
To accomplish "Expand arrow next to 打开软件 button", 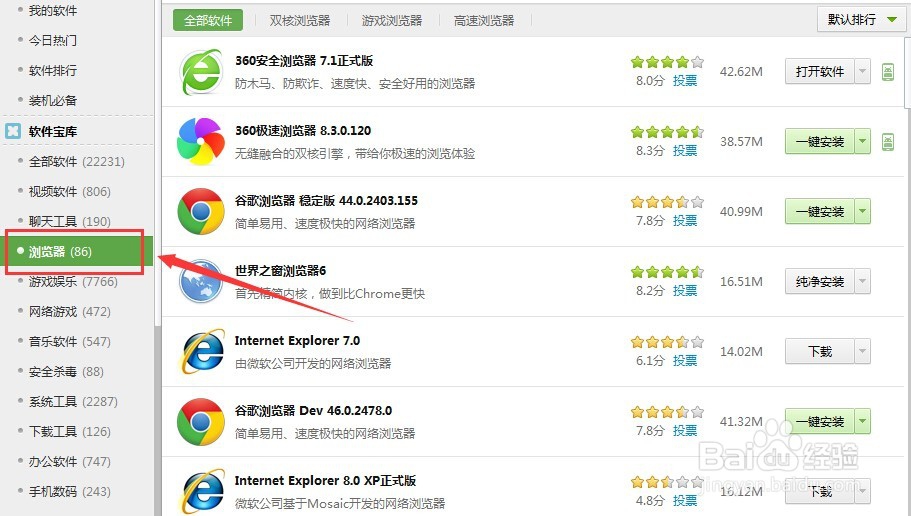I will coord(863,71).
